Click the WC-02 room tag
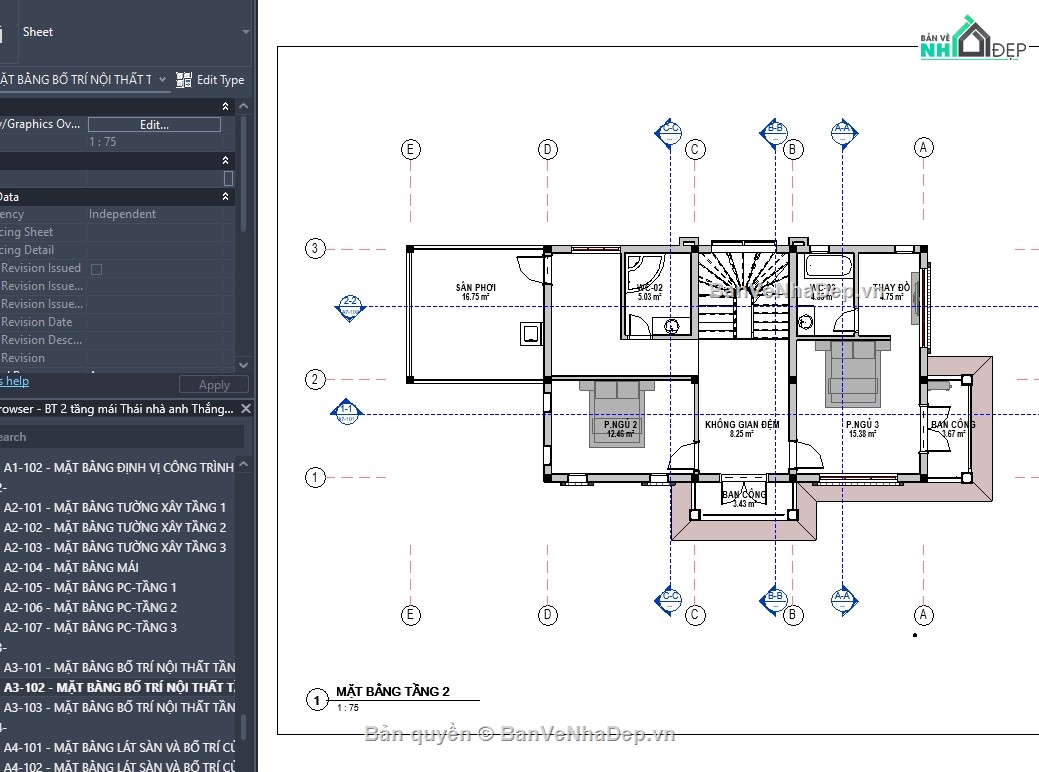The height and width of the screenshot is (772, 1039). click(x=649, y=292)
